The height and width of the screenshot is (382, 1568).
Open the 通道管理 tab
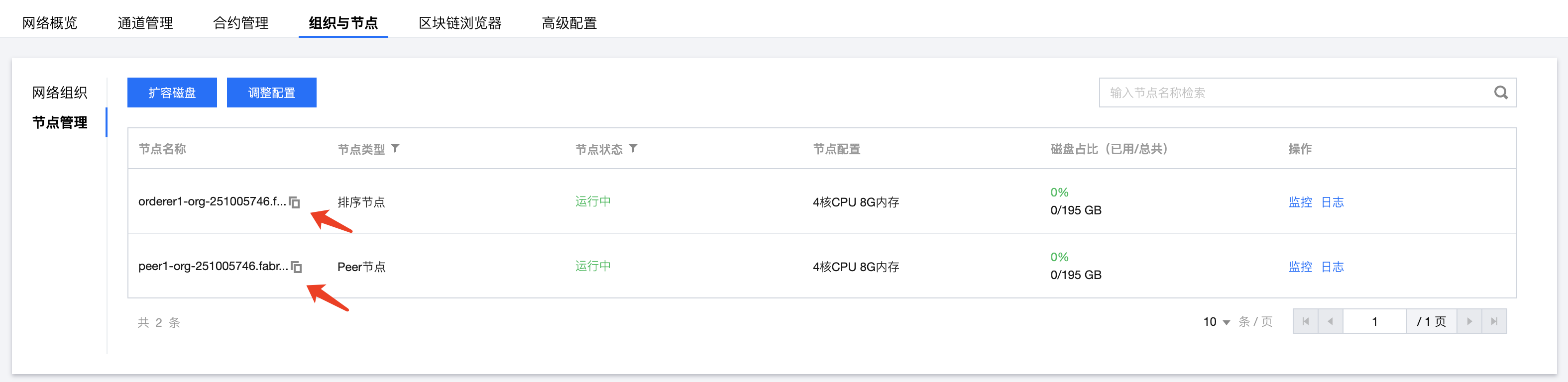(145, 23)
